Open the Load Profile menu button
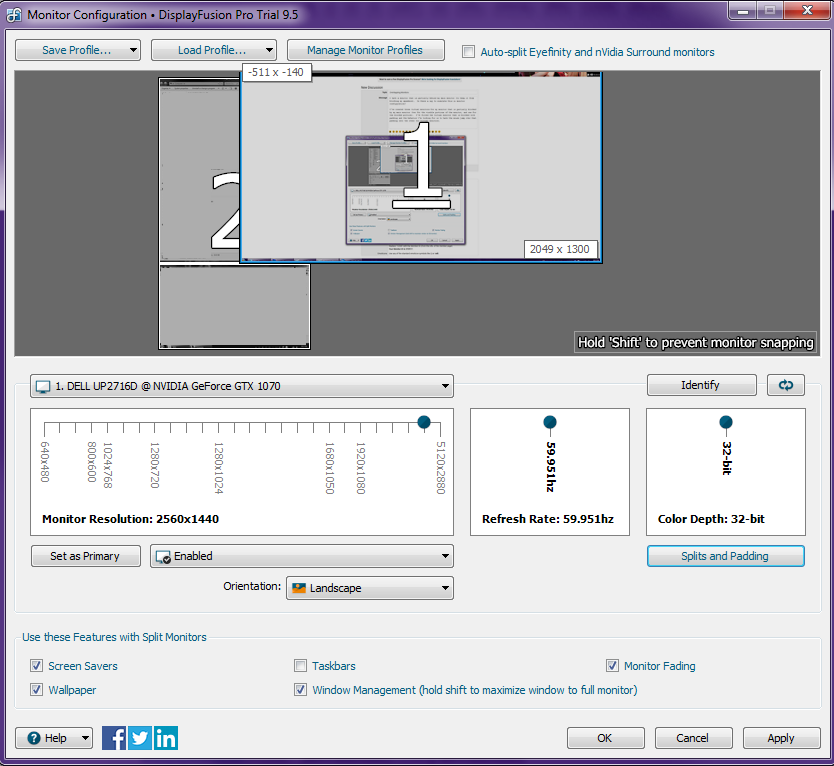The height and width of the screenshot is (766, 834). (213, 50)
